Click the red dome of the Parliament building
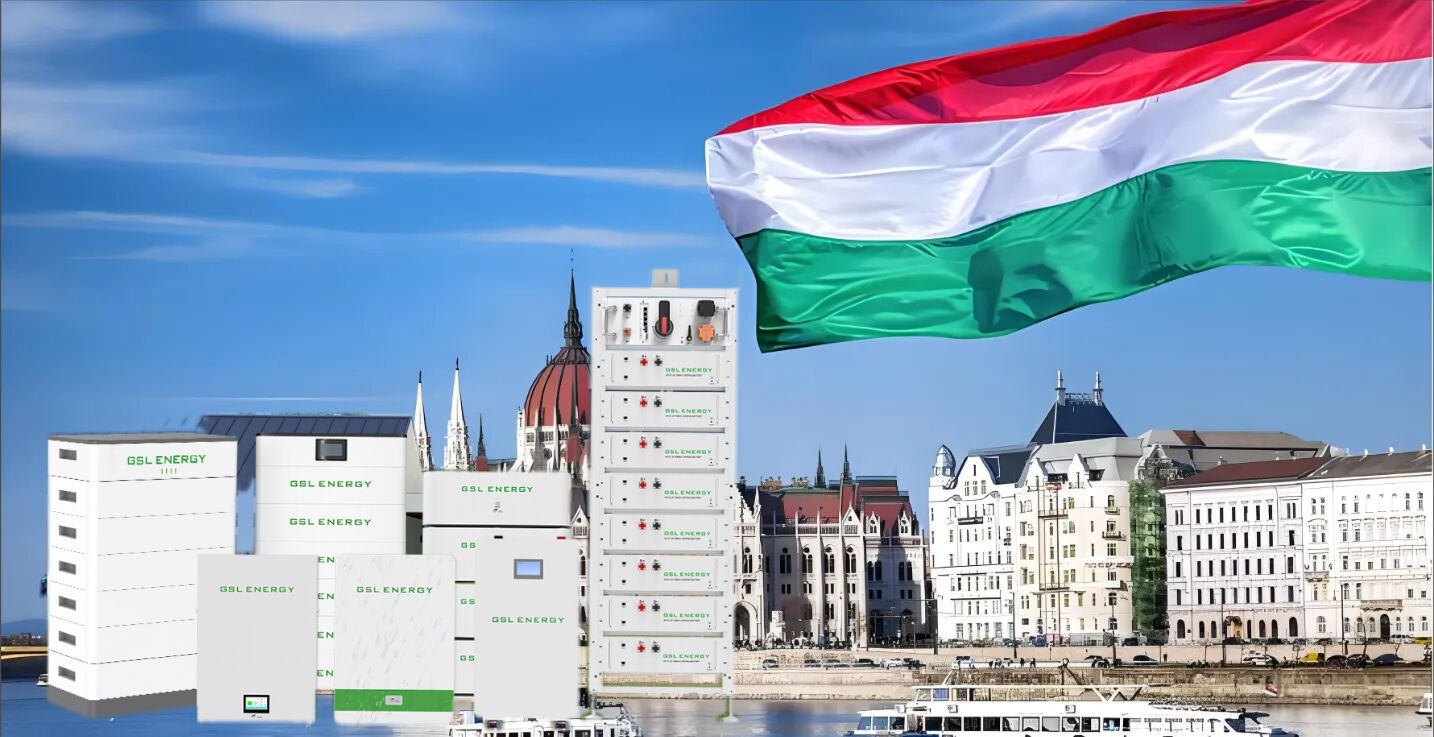The image size is (1434, 737). coord(557,392)
